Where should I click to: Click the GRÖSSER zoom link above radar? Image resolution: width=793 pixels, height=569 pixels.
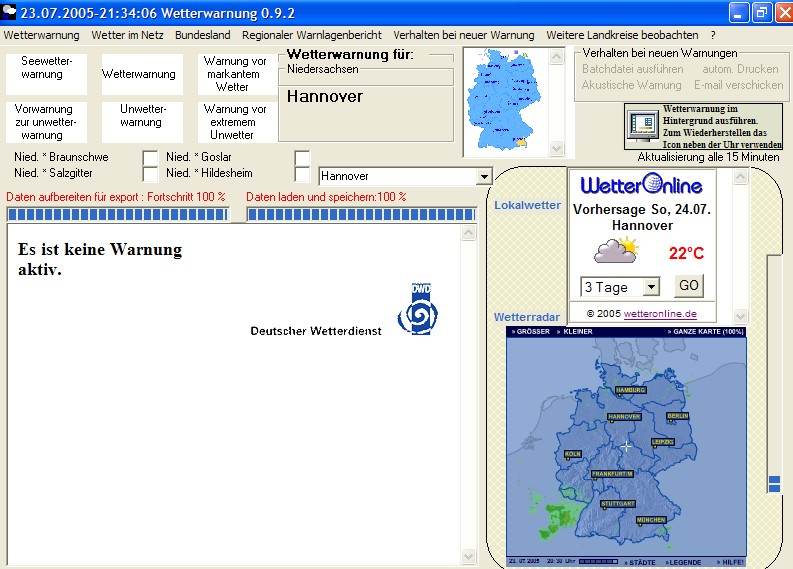coord(531,331)
